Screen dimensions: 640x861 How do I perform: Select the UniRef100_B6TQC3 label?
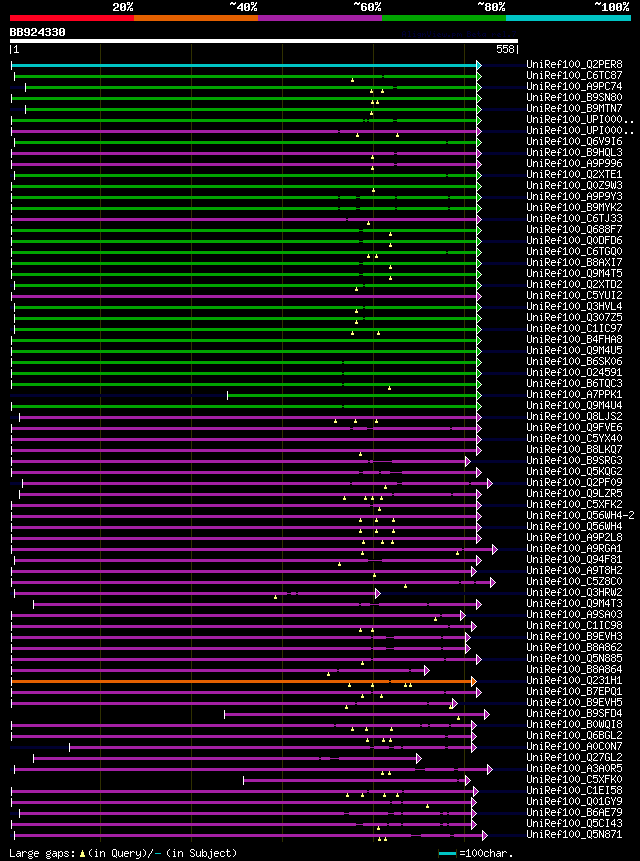click(574, 383)
